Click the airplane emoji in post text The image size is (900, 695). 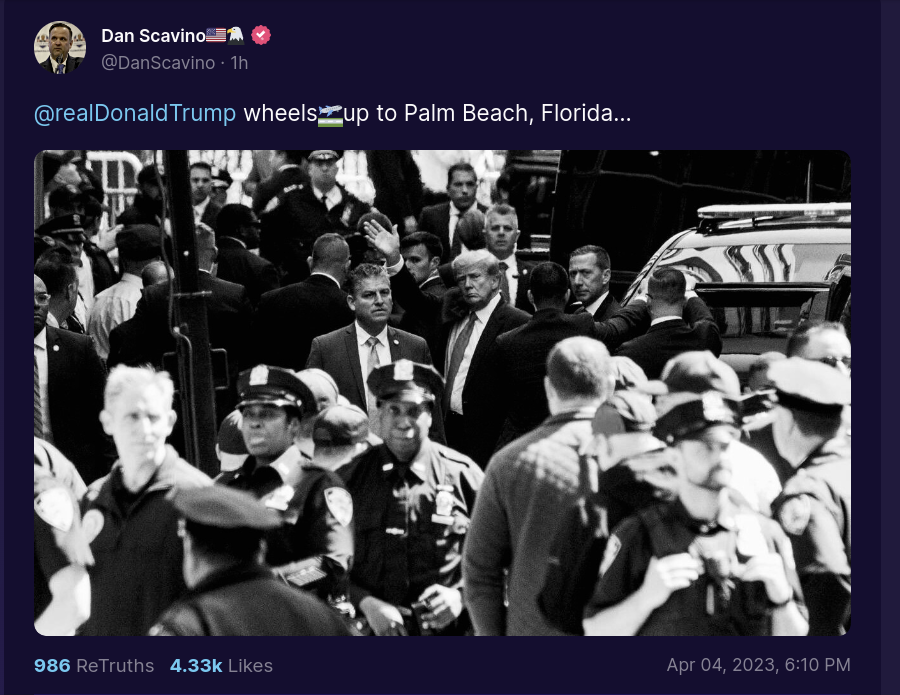(x=331, y=115)
